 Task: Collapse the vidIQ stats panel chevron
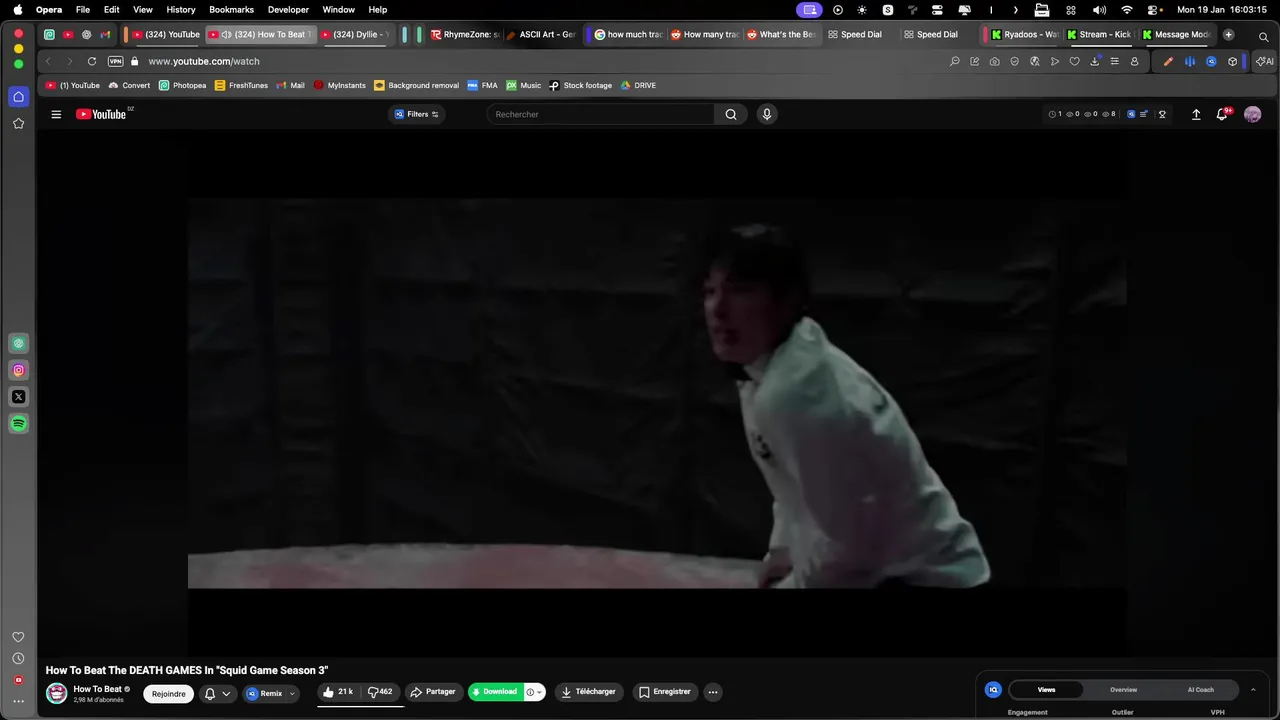tap(1253, 690)
